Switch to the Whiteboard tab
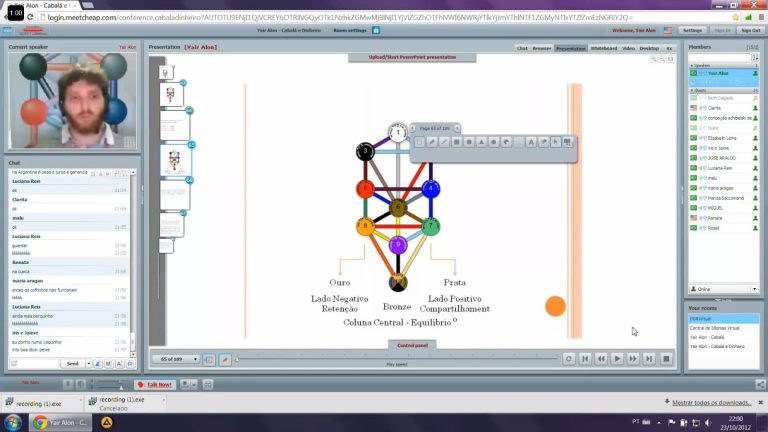Screen dimensions: 768x432 click(x=604, y=48)
